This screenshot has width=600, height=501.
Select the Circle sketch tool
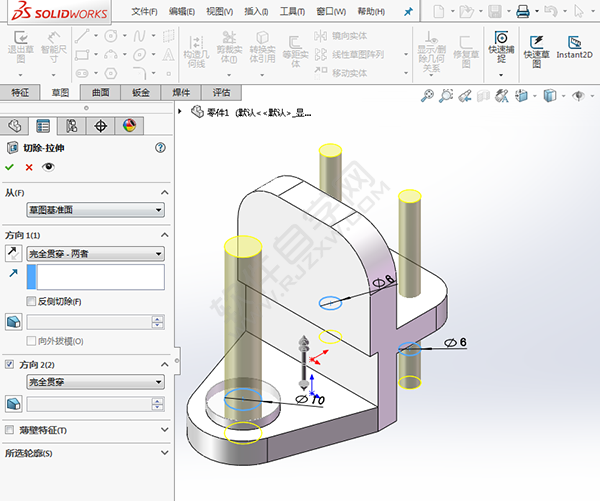point(111,36)
